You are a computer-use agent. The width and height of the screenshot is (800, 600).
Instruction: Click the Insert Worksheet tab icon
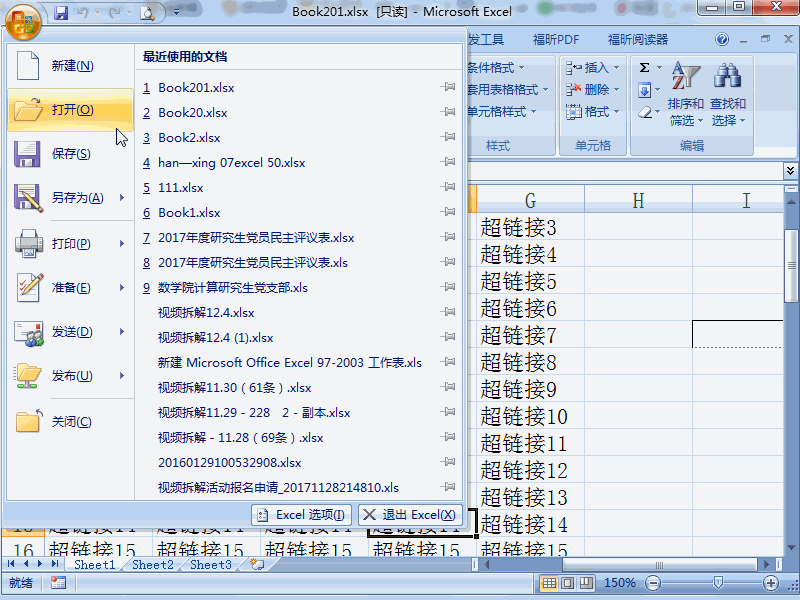[x=258, y=564]
